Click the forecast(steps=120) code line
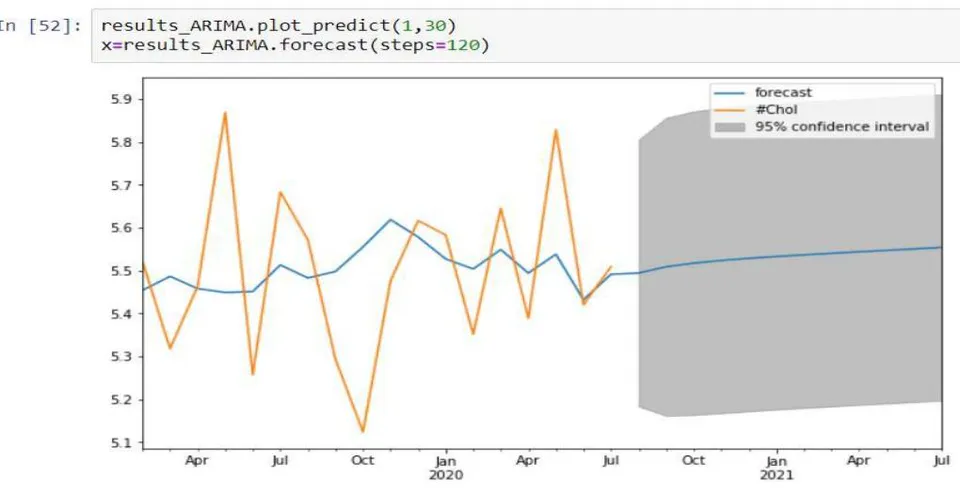Image resolution: width=960 pixels, height=495 pixels. pyautogui.click(x=296, y=45)
